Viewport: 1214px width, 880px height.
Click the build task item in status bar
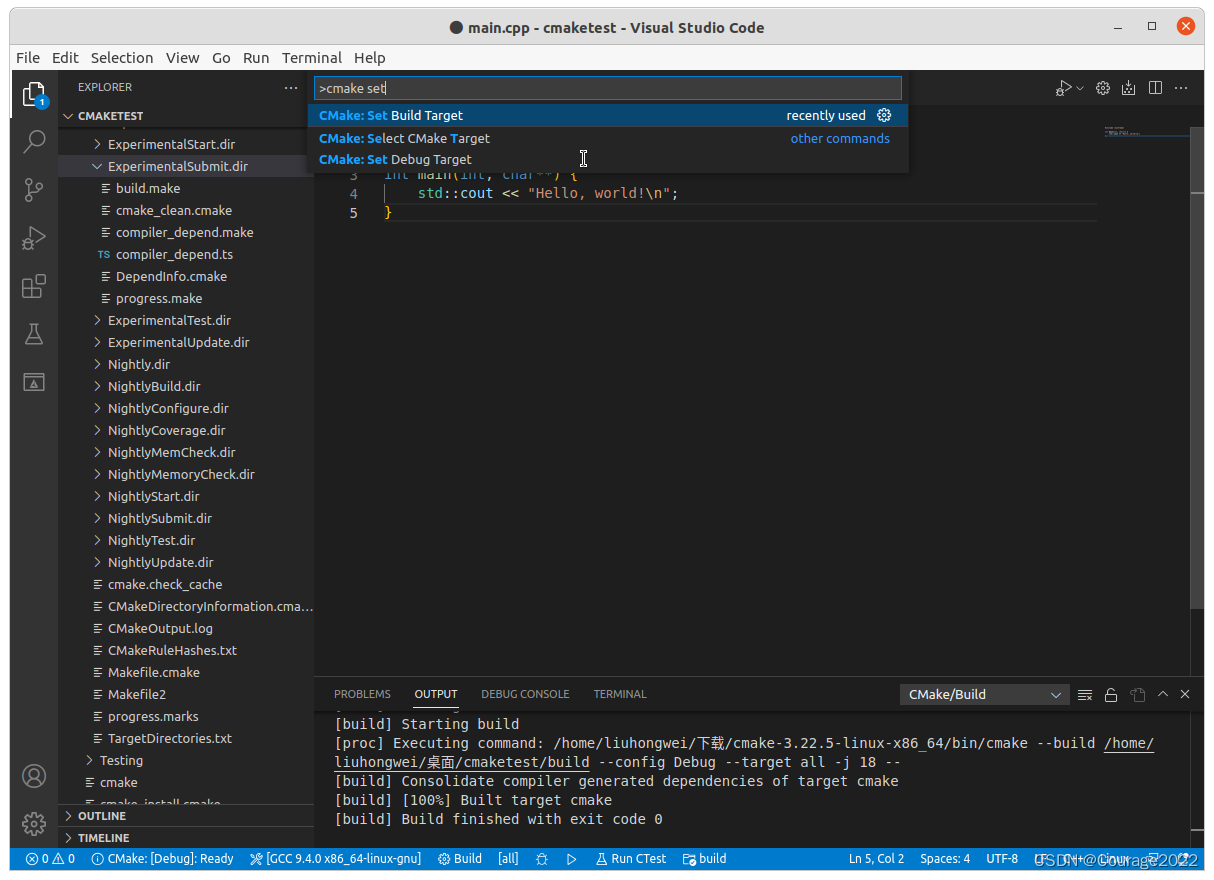point(705,859)
